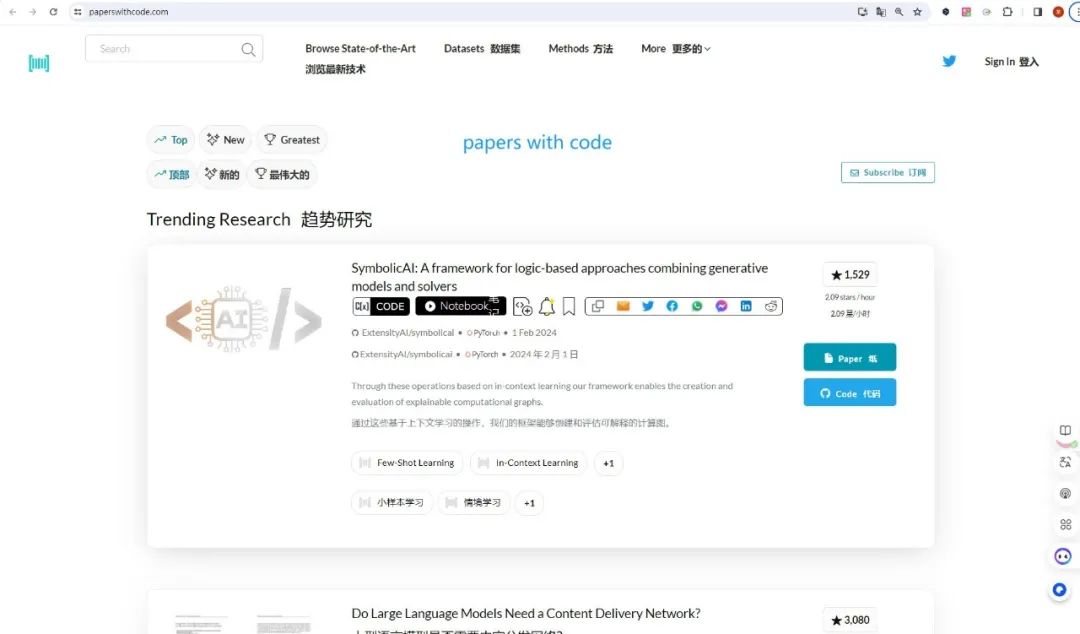1080x634 pixels.
Task: Click the install app icon in address bar
Action: (862, 12)
